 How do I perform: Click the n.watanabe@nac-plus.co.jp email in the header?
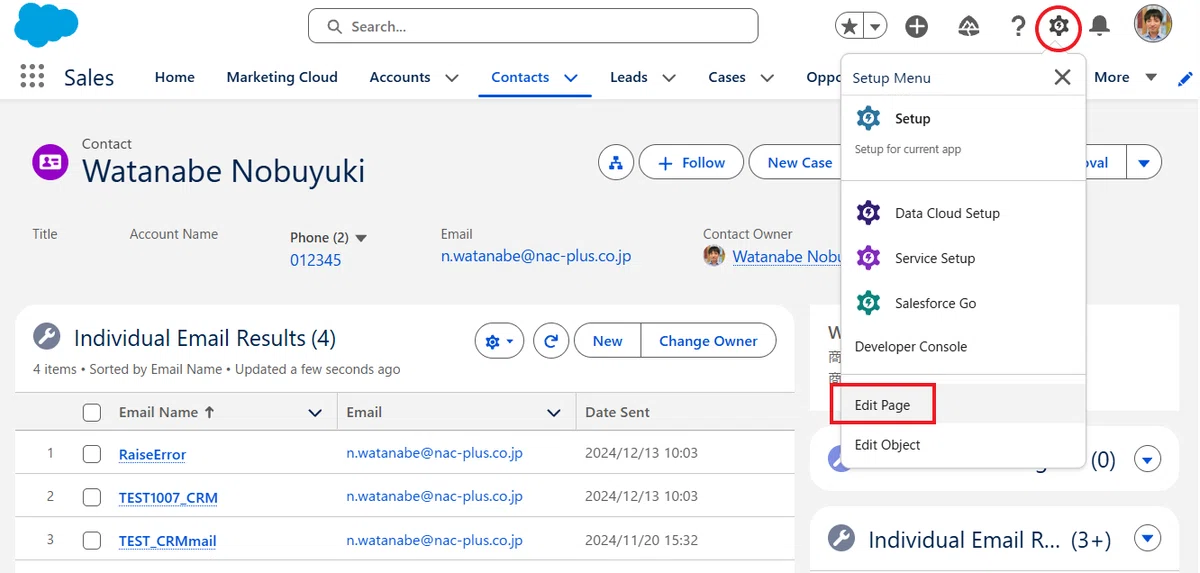[536, 256]
